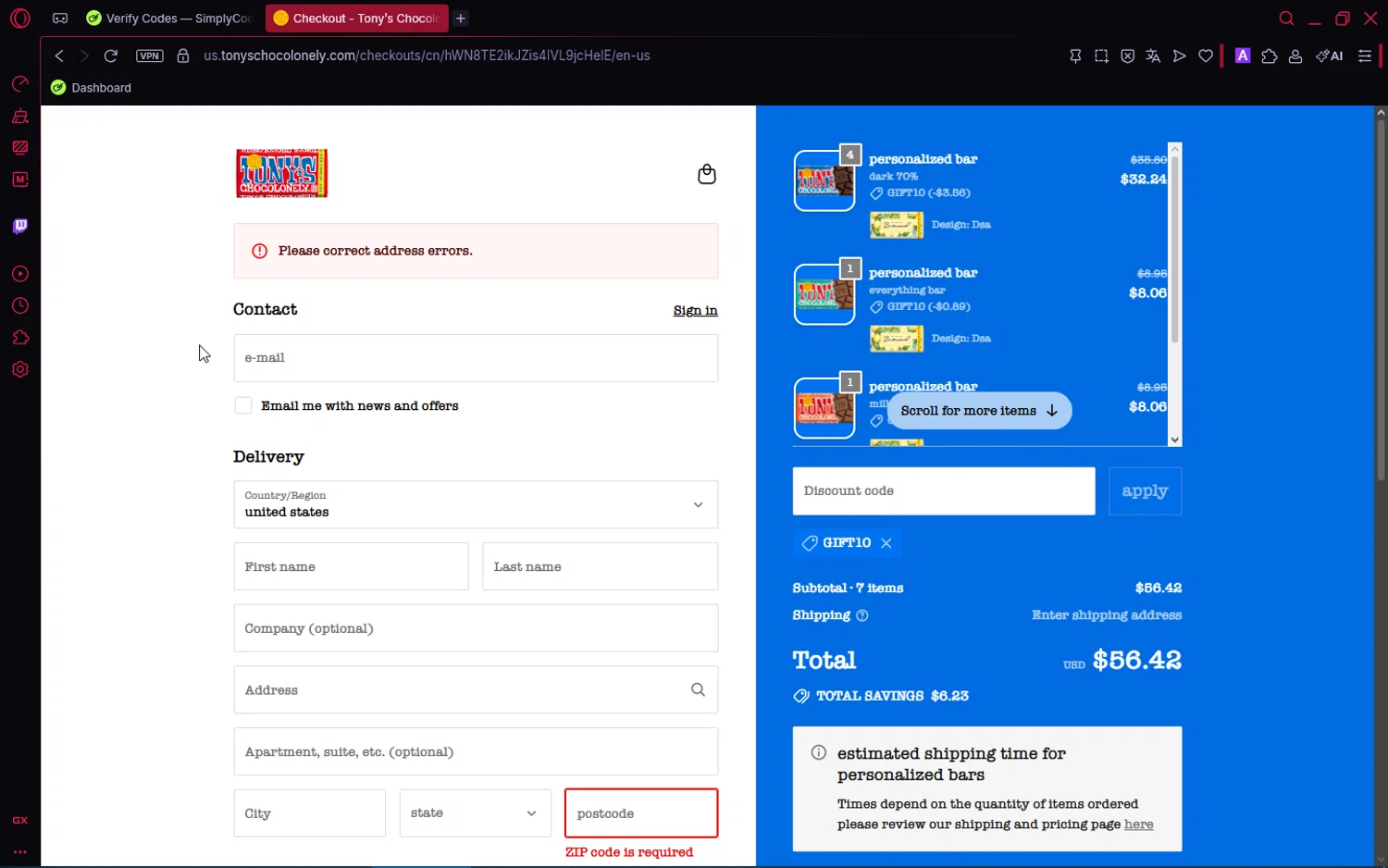Focus the First name field
This screenshot has height=868, width=1388.
[x=351, y=566]
